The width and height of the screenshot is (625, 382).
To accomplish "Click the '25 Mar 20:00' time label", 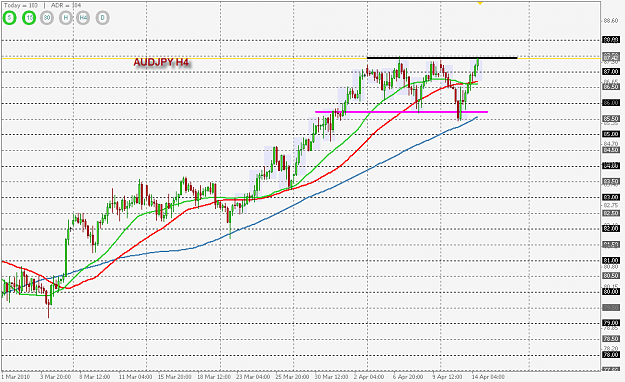I will point(293,377).
